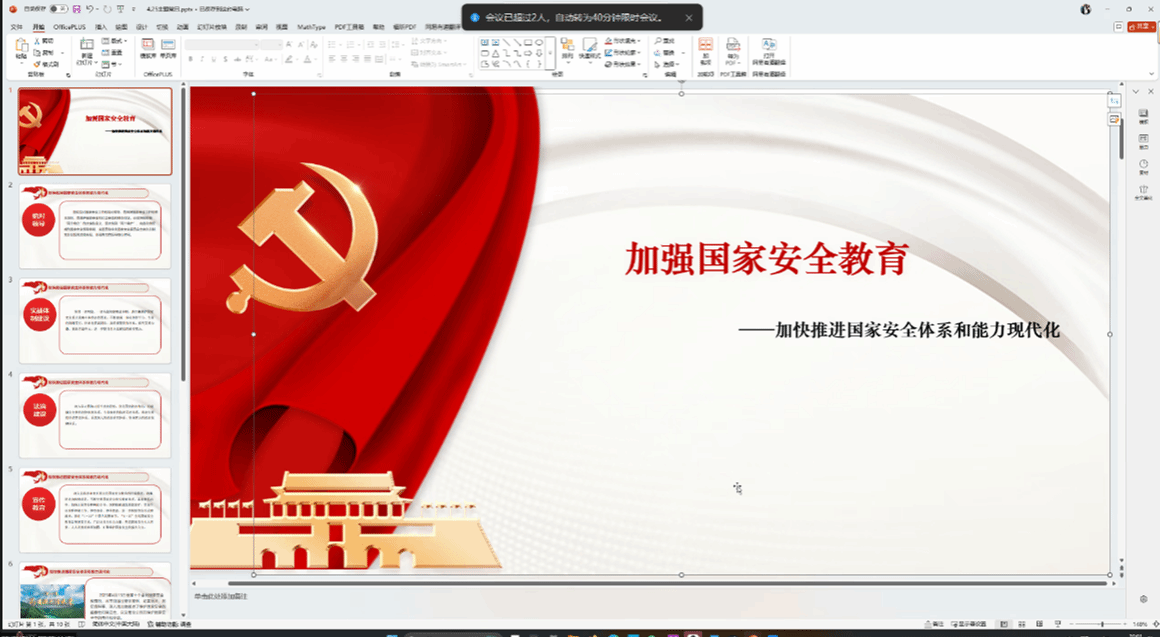The height and width of the screenshot is (637, 1160).
Task: Click the Bold formatting button
Action: (x=190, y=59)
